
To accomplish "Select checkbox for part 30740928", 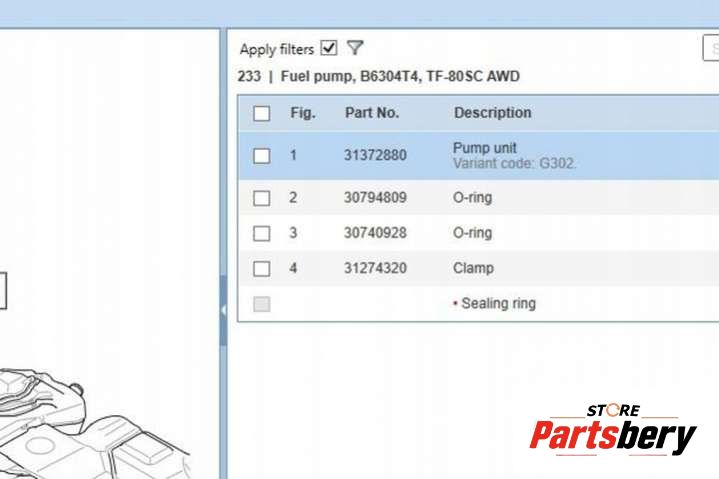I will 262,233.
